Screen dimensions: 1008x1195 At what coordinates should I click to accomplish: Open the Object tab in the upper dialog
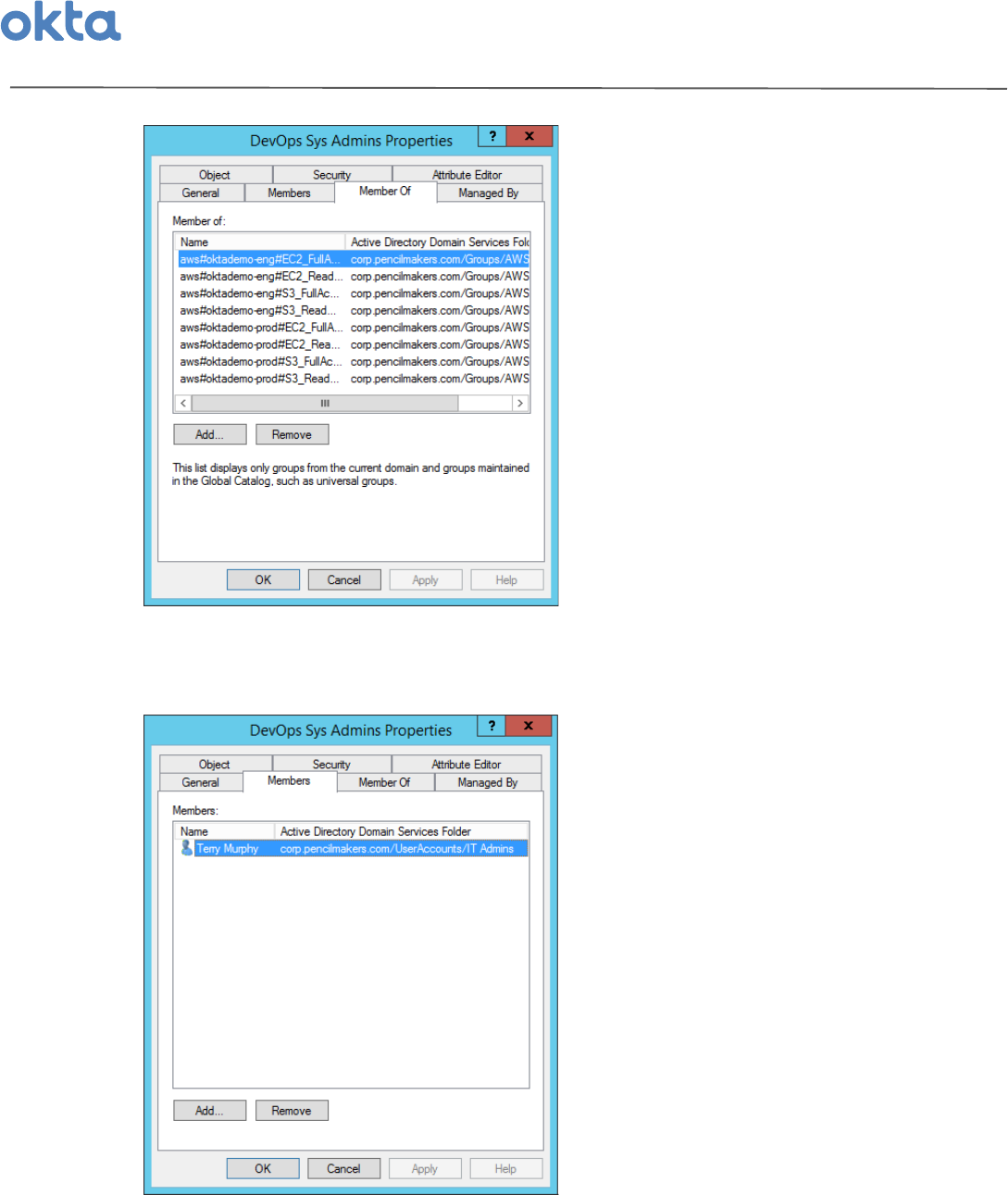coord(215,174)
